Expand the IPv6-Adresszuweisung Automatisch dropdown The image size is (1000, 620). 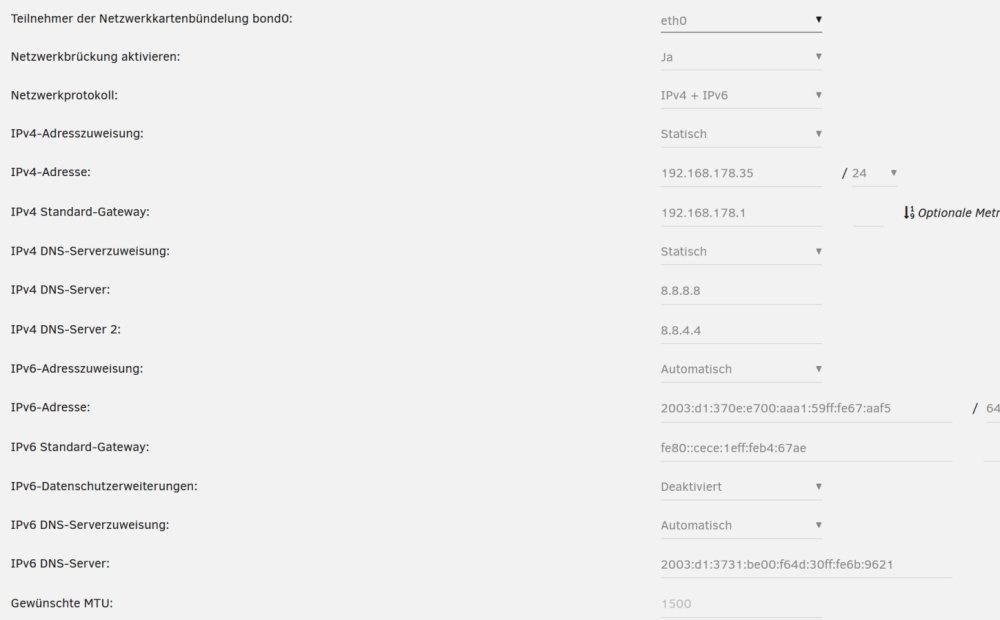(x=741, y=369)
